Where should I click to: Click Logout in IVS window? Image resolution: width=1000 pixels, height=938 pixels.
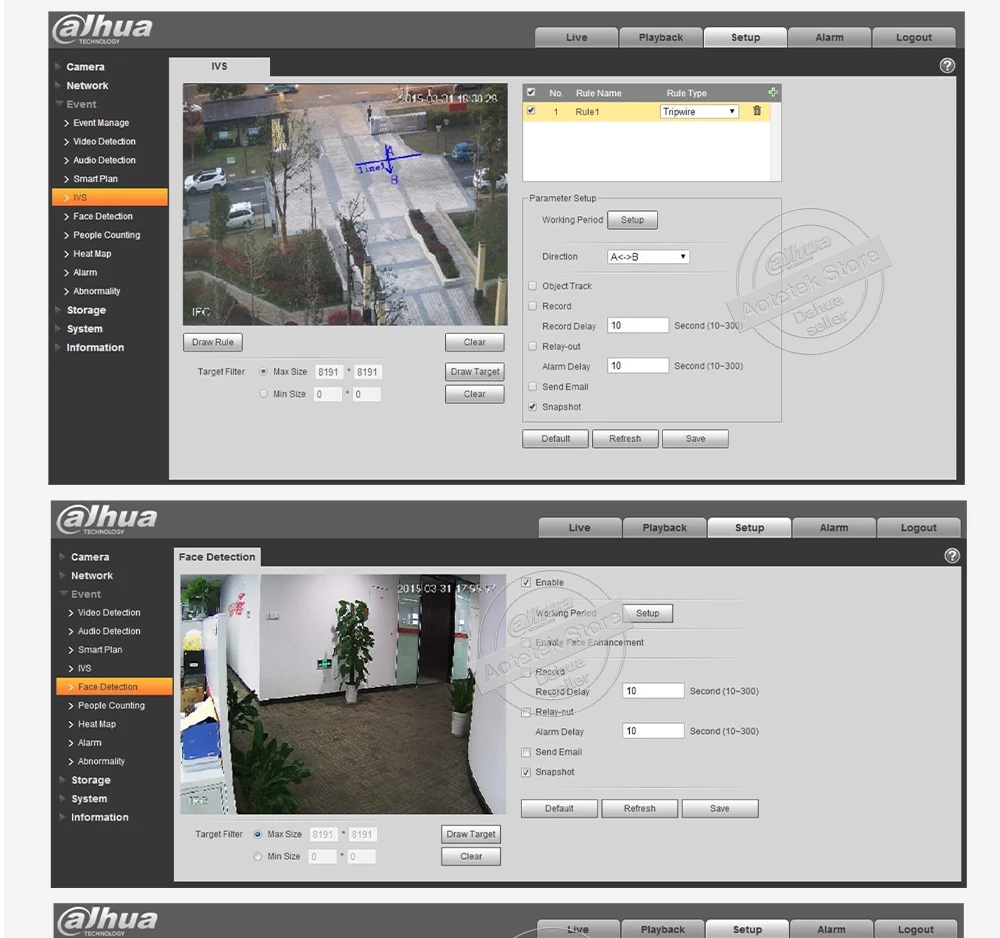913,37
